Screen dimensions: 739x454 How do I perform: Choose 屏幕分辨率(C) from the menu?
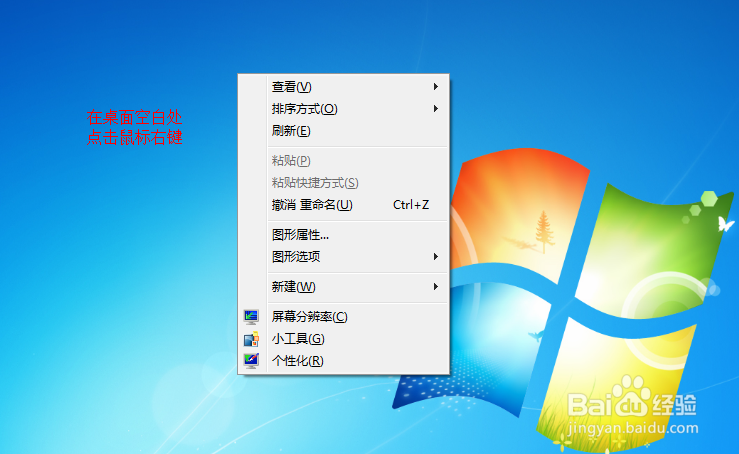point(343,317)
